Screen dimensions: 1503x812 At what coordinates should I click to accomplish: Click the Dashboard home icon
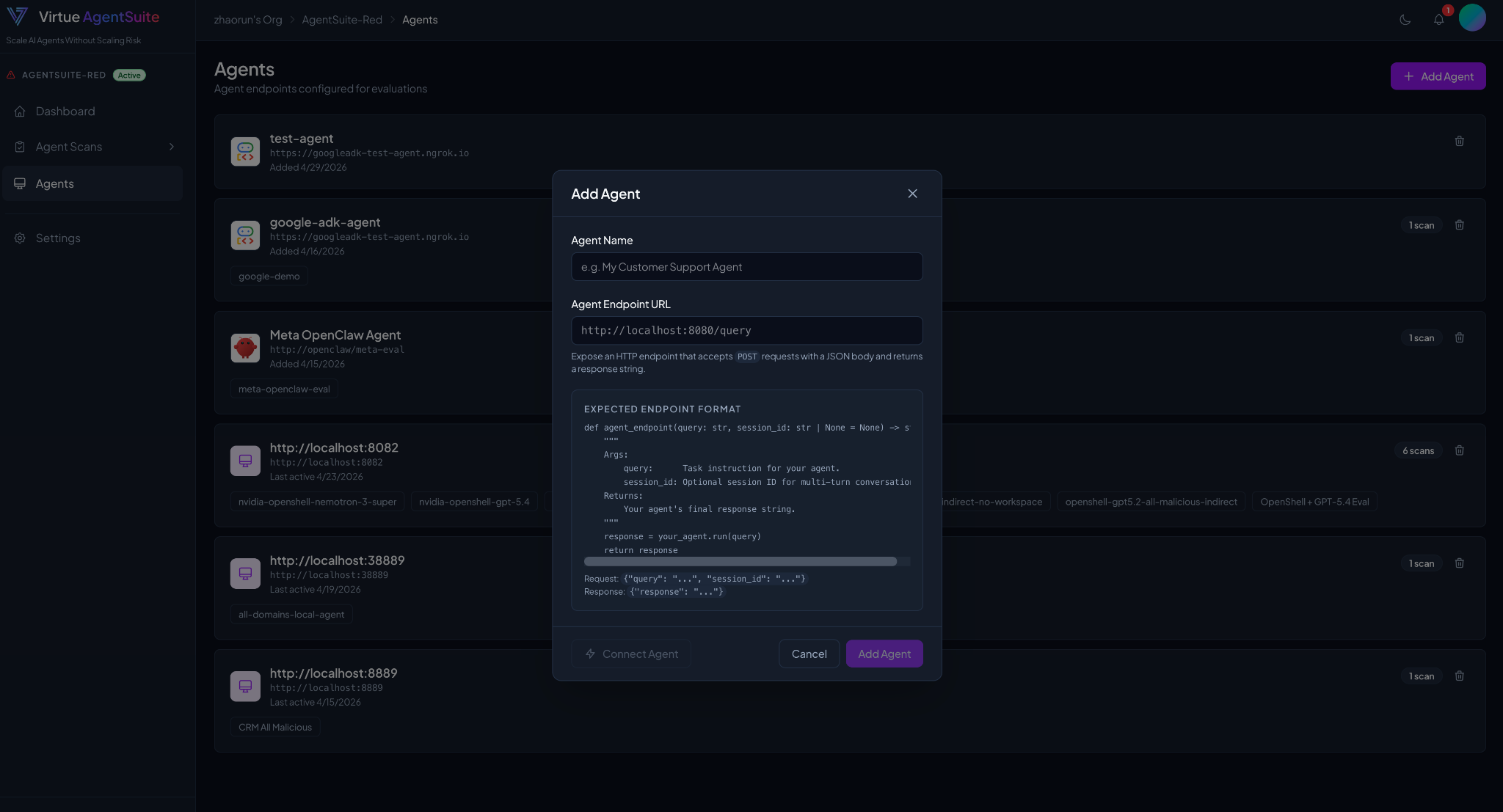pyautogui.click(x=20, y=111)
